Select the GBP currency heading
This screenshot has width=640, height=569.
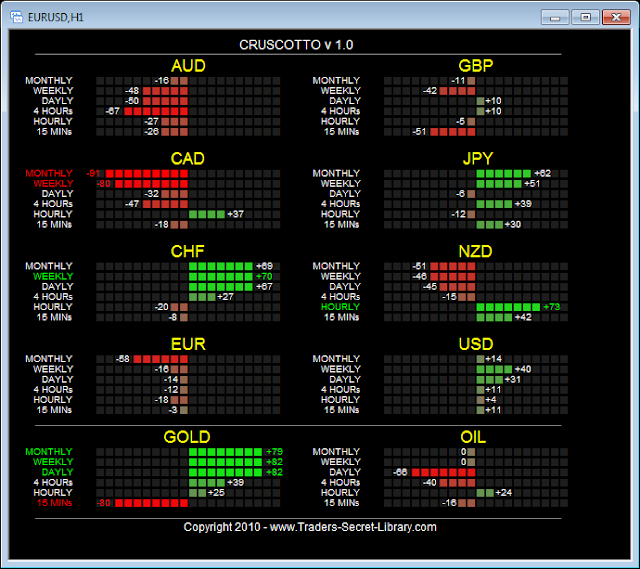[476, 66]
